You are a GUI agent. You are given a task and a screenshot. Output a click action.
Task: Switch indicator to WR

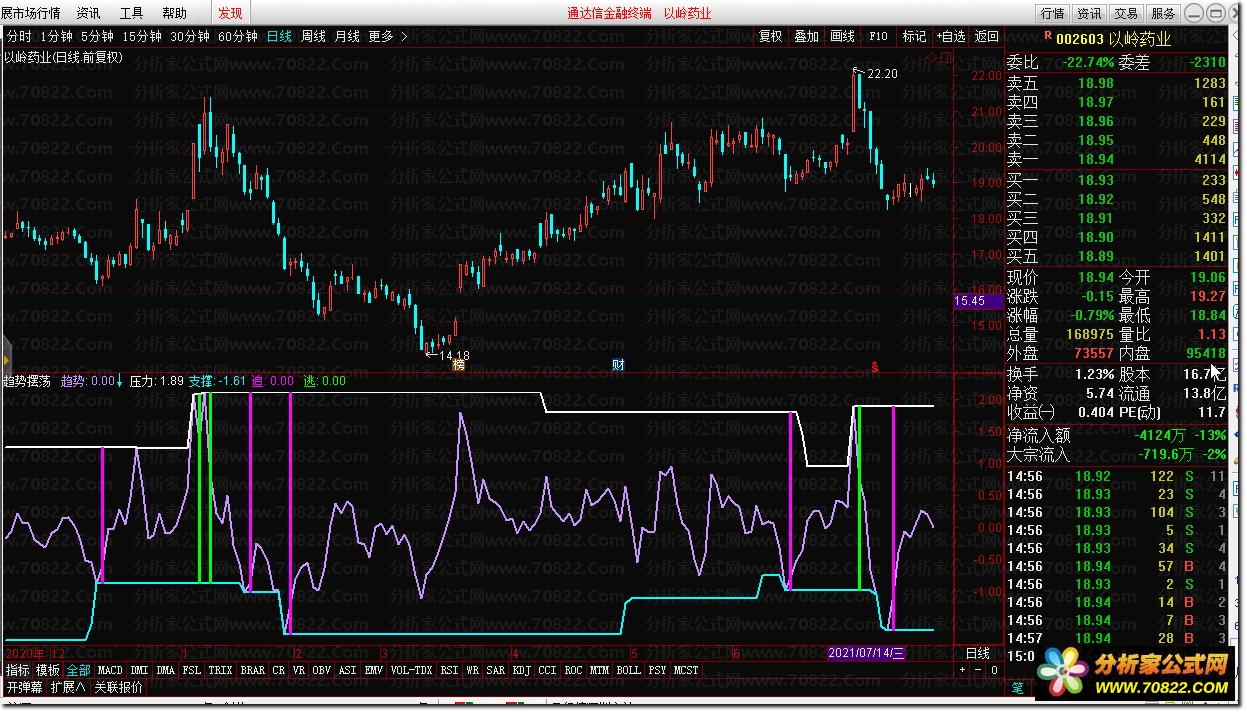click(x=474, y=670)
